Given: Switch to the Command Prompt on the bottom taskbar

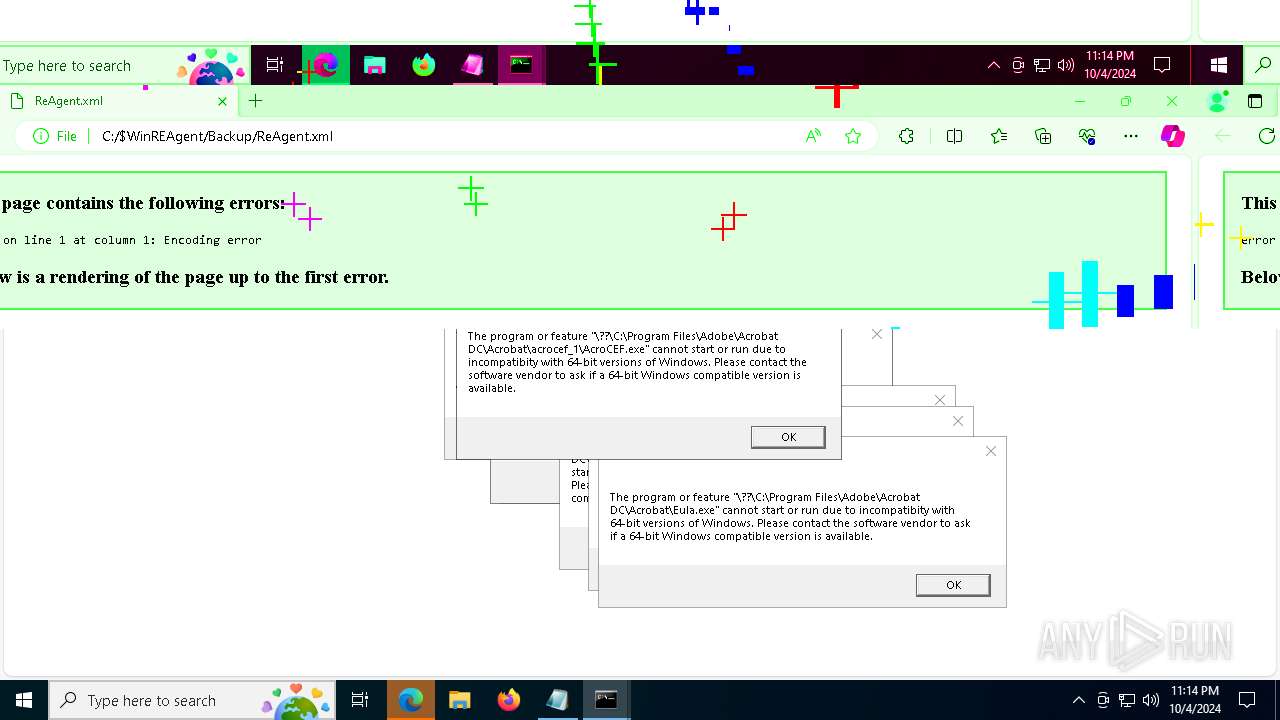Looking at the screenshot, I should (606, 700).
